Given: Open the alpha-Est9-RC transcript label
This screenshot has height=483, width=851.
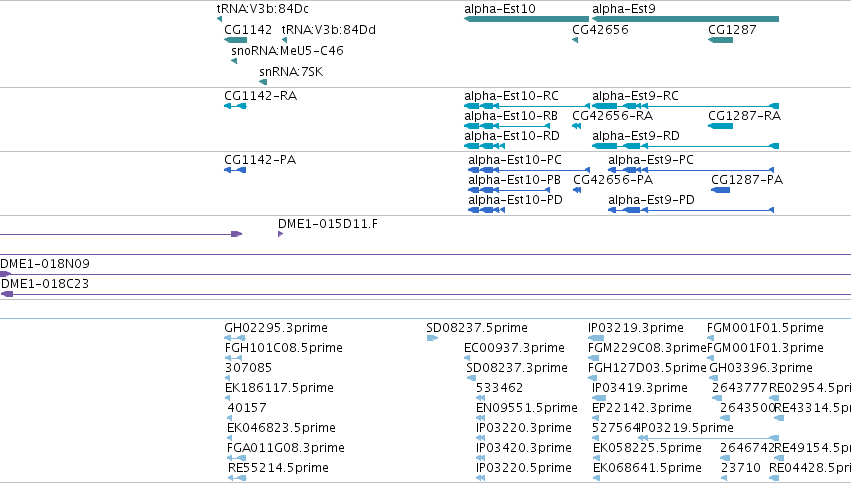Looking at the screenshot, I should (x=635, y=96).
